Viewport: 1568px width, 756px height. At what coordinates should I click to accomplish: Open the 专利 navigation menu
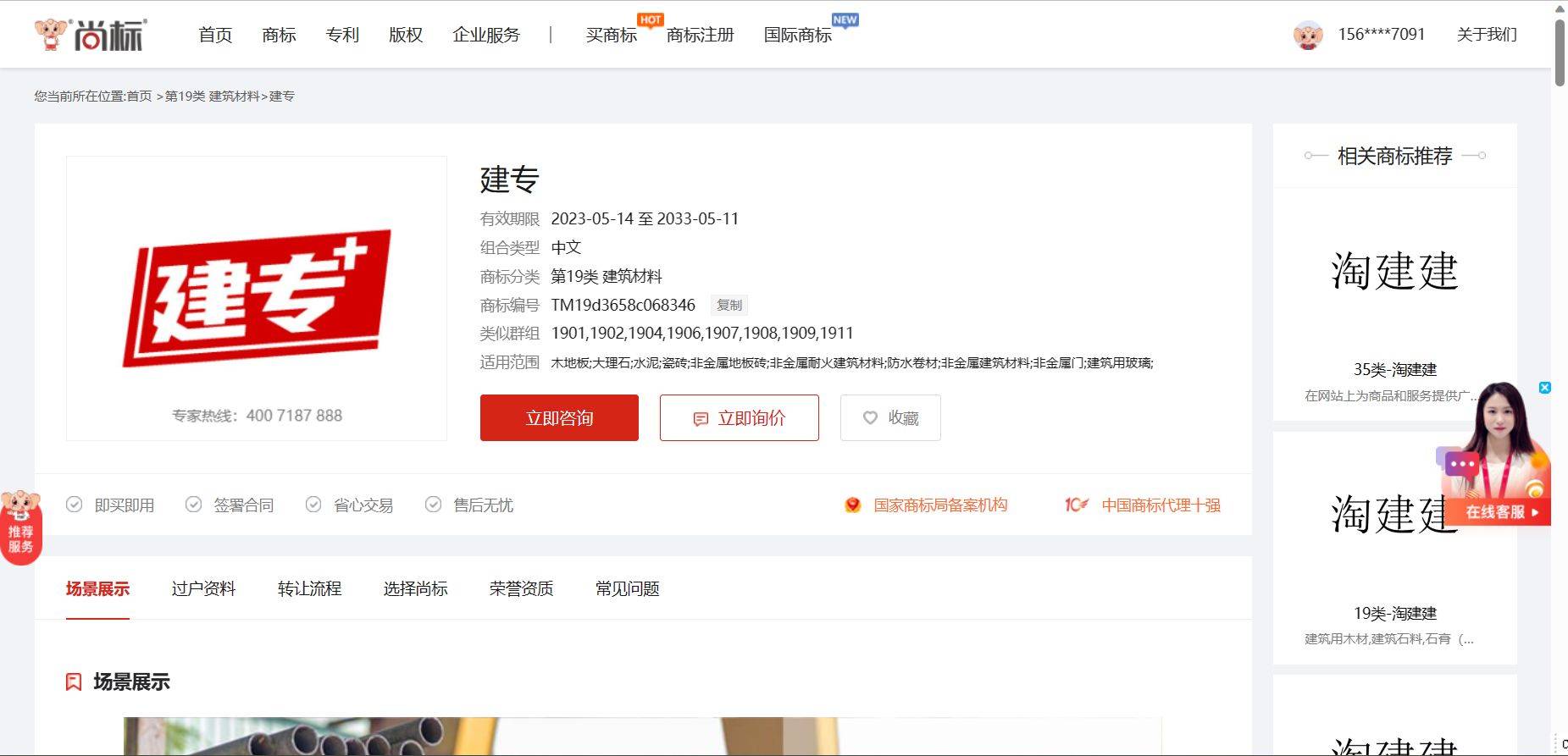342,35
